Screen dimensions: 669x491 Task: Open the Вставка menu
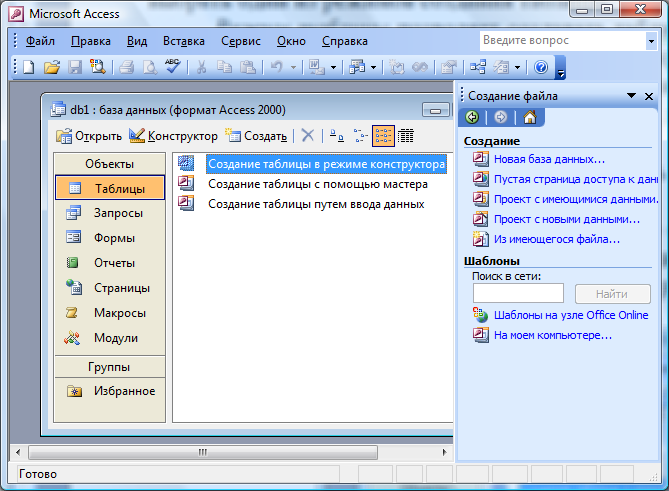(x=183, y=41)
